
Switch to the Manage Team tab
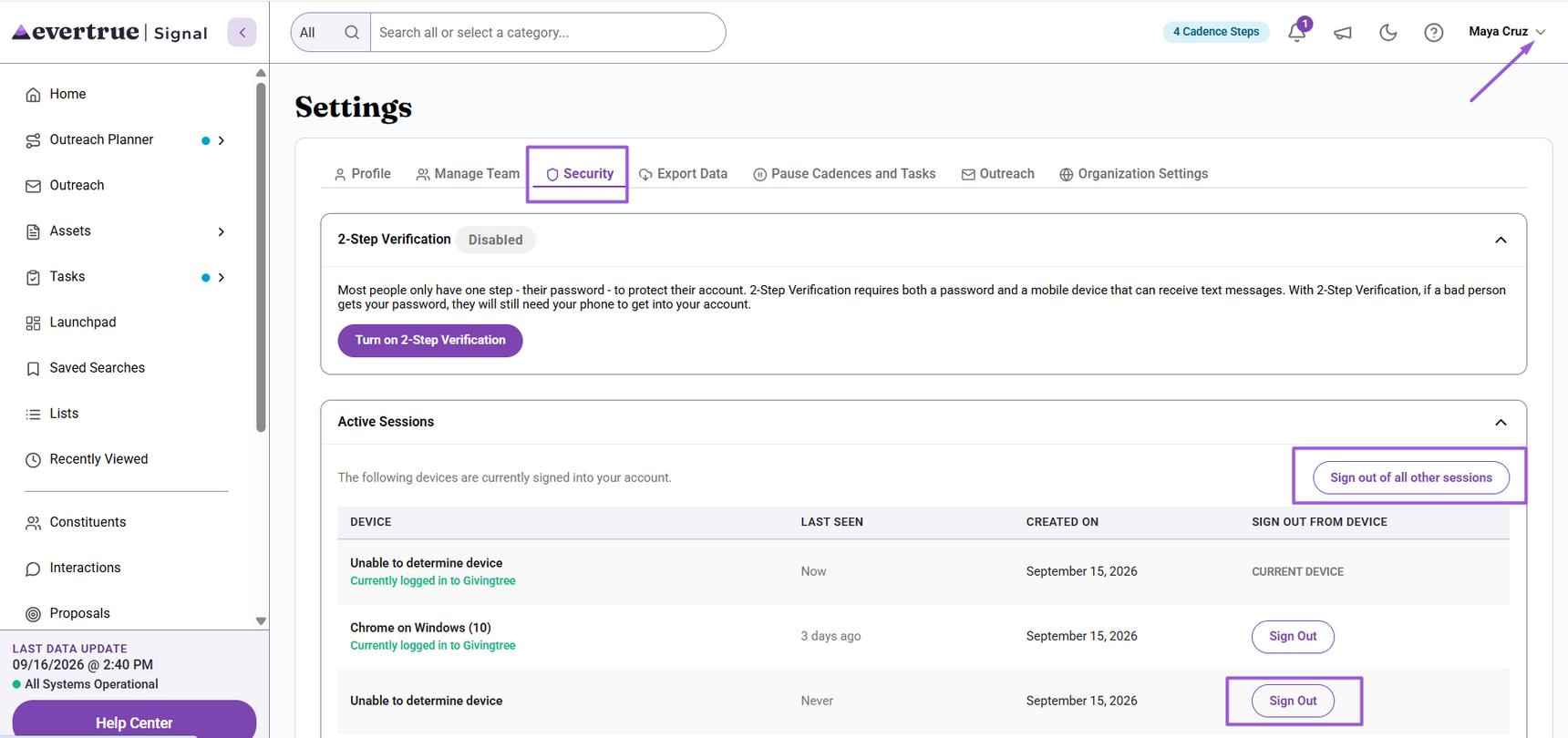[468, 173]
